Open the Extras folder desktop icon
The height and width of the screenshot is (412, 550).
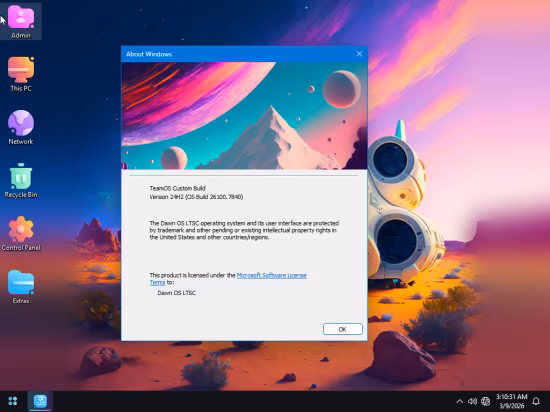tap(21, 287)
